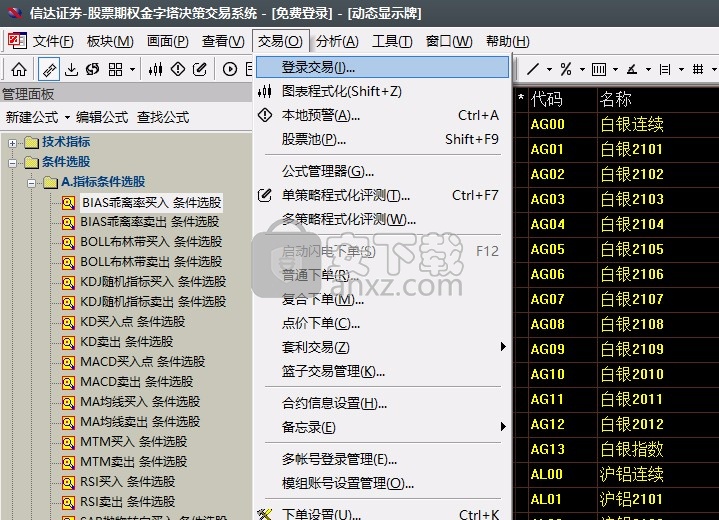Select the angle measurement tool icon

click(632, 69)
